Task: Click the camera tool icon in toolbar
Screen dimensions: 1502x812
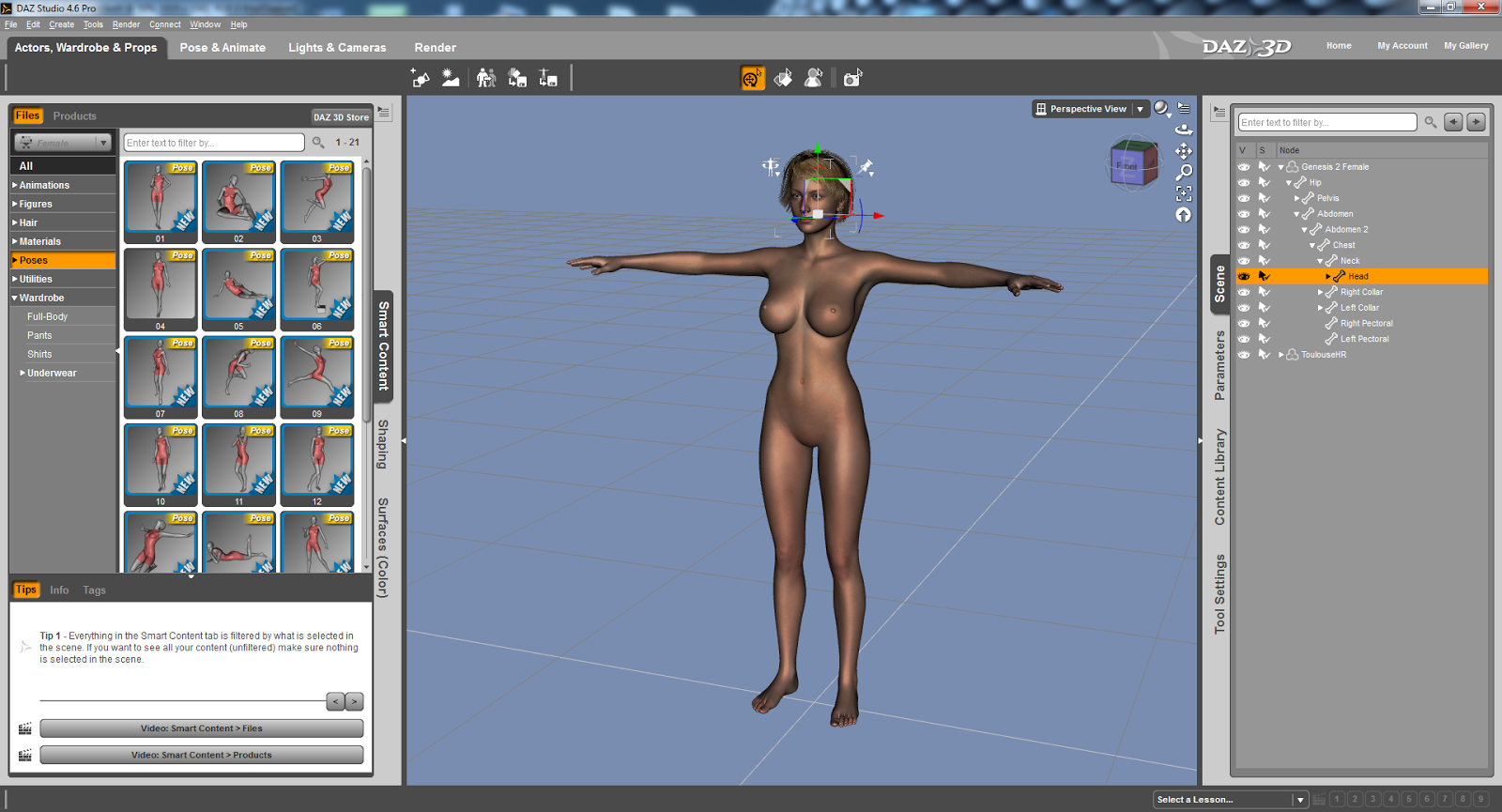Action: pyautogui.click(x=852, y=78)
